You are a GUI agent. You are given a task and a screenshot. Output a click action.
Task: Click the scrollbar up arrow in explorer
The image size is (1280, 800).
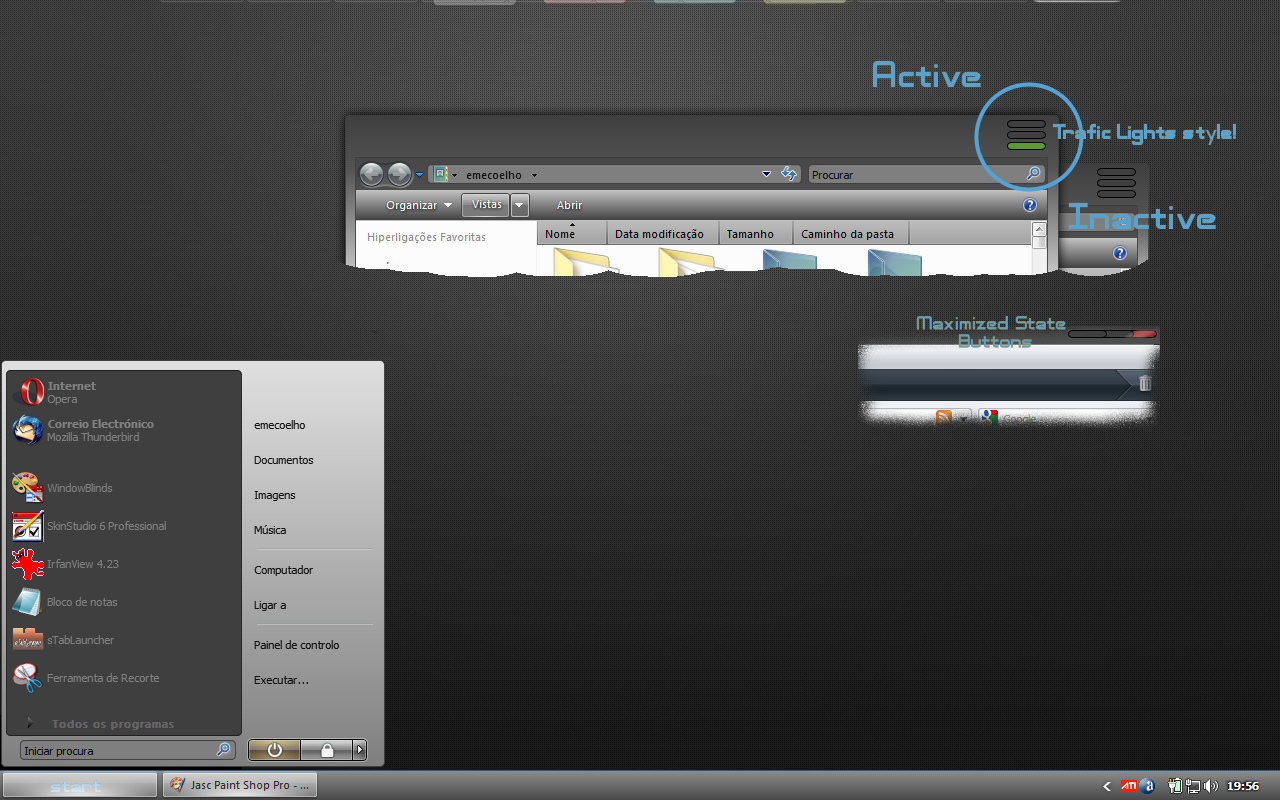(1039, 229)
